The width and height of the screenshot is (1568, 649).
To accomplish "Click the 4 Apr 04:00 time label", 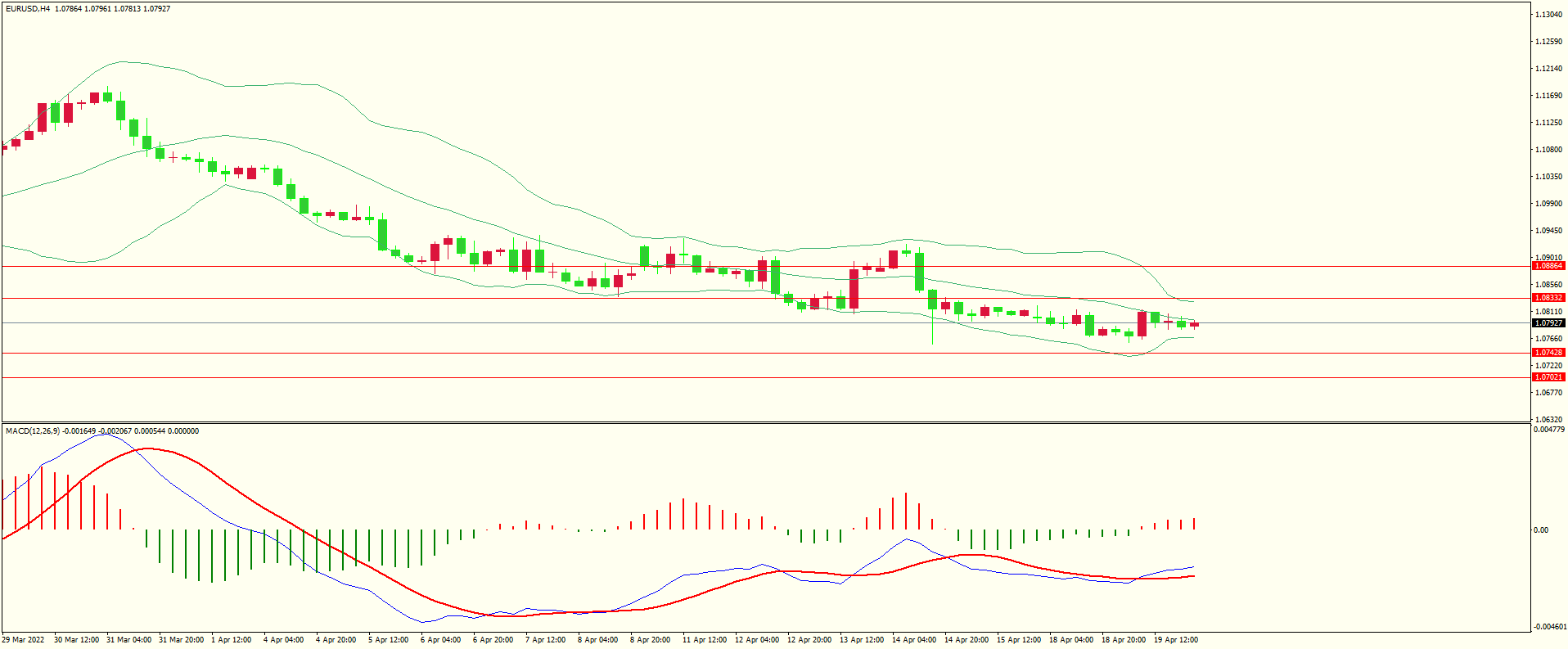I will pos(283,640).
